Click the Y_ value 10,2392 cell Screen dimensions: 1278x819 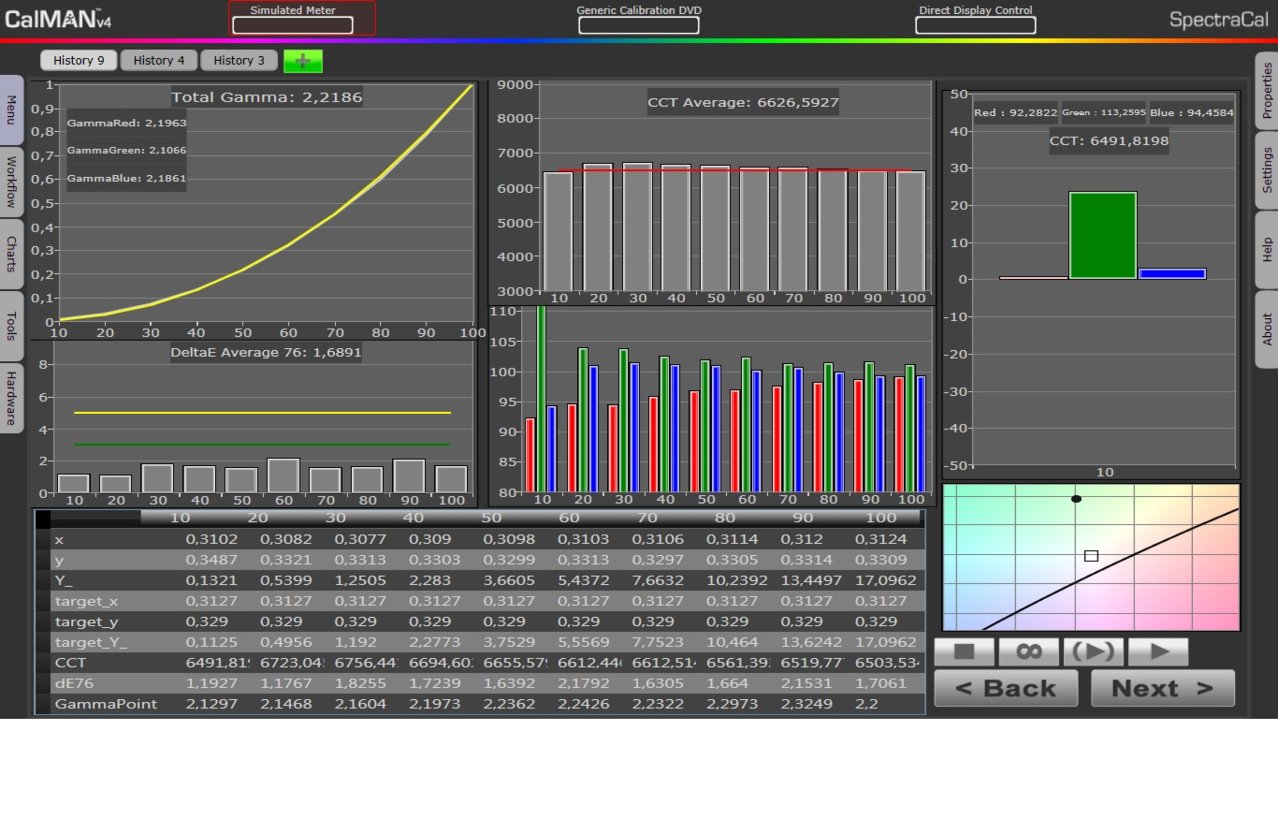(x=737, y=580)
